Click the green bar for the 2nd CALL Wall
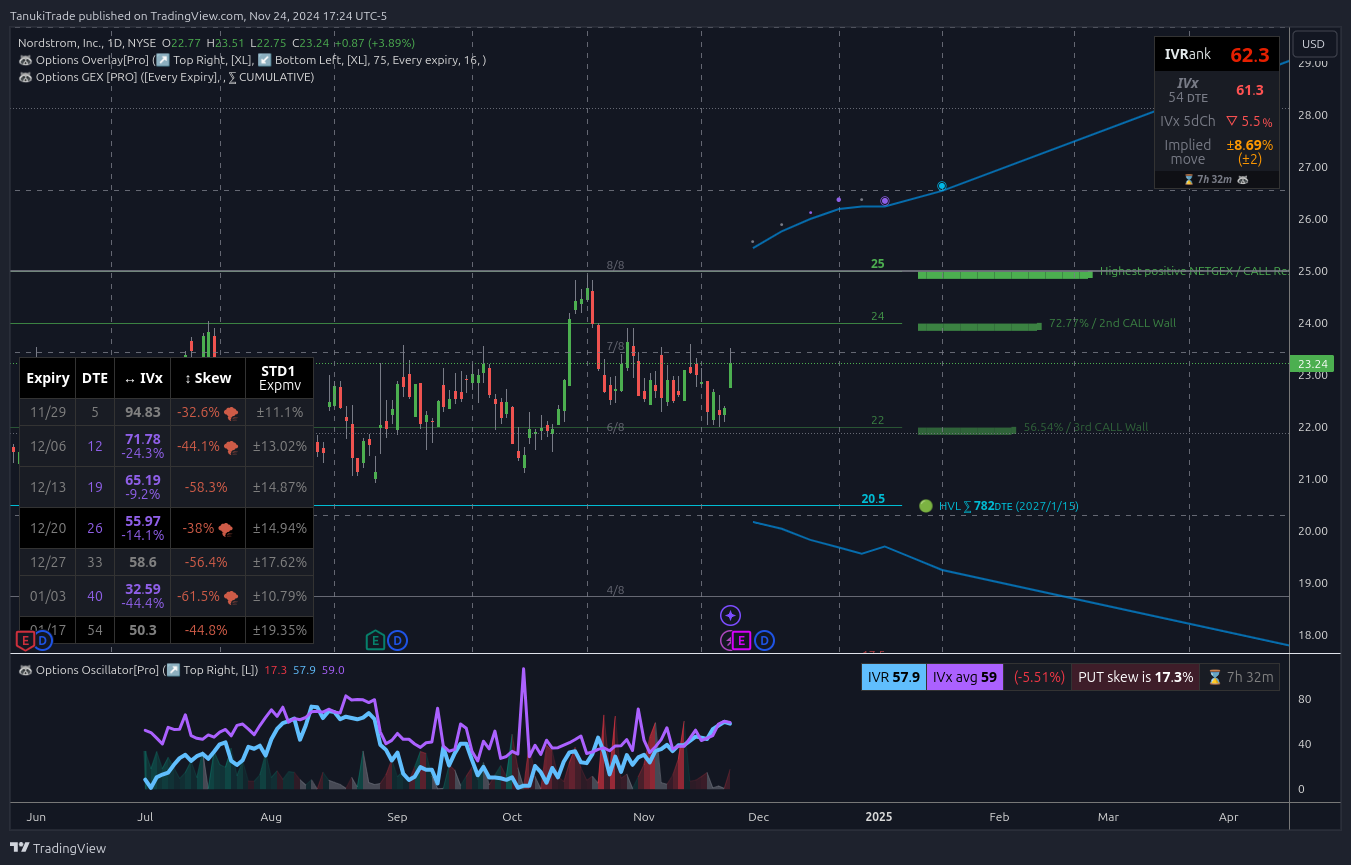This screenshot has width=1351, height=865. pyautogui.click(x=979, y=326)
